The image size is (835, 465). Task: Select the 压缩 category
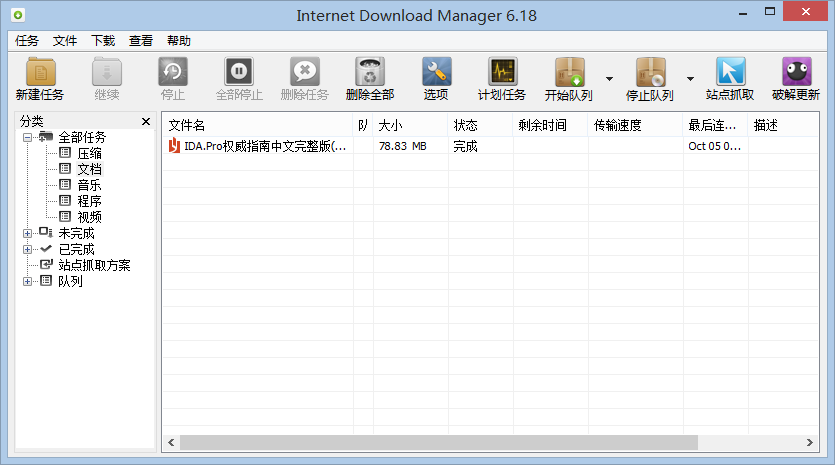coord(89,153)
